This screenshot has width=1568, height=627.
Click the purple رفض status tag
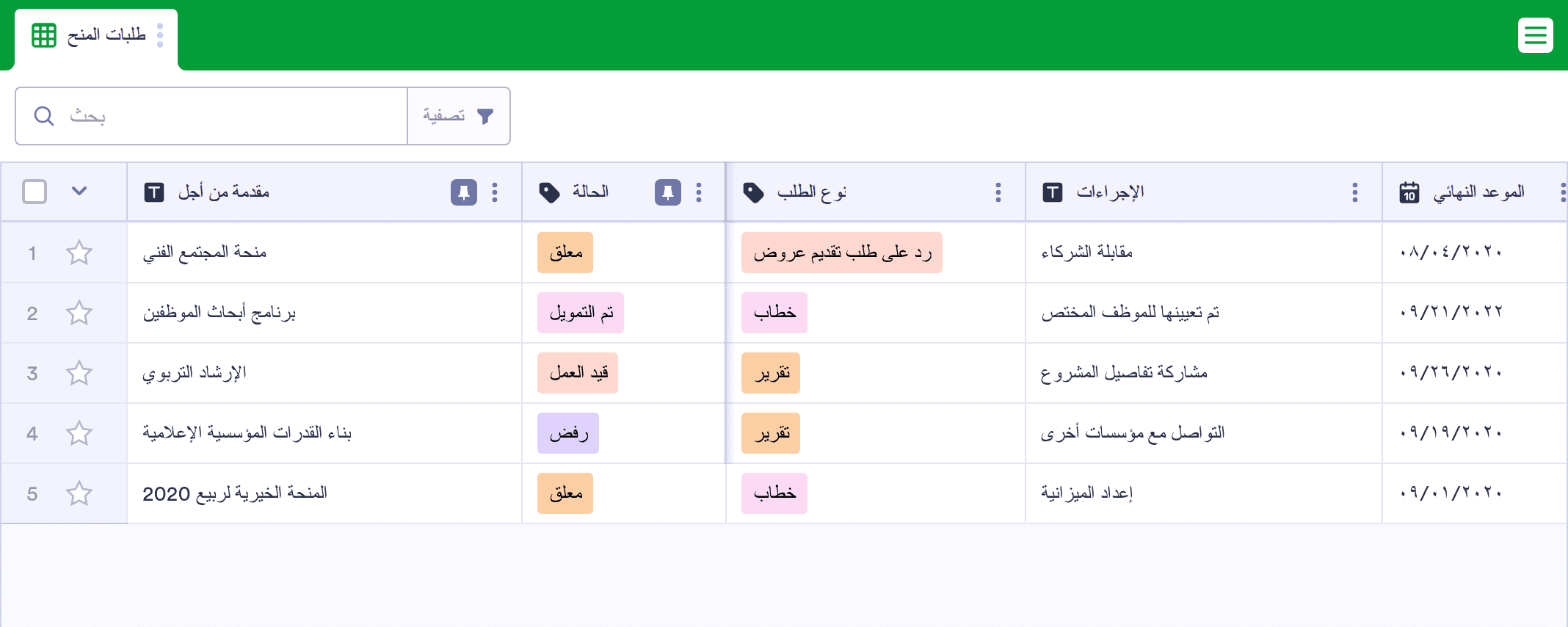tap(568, 434)
